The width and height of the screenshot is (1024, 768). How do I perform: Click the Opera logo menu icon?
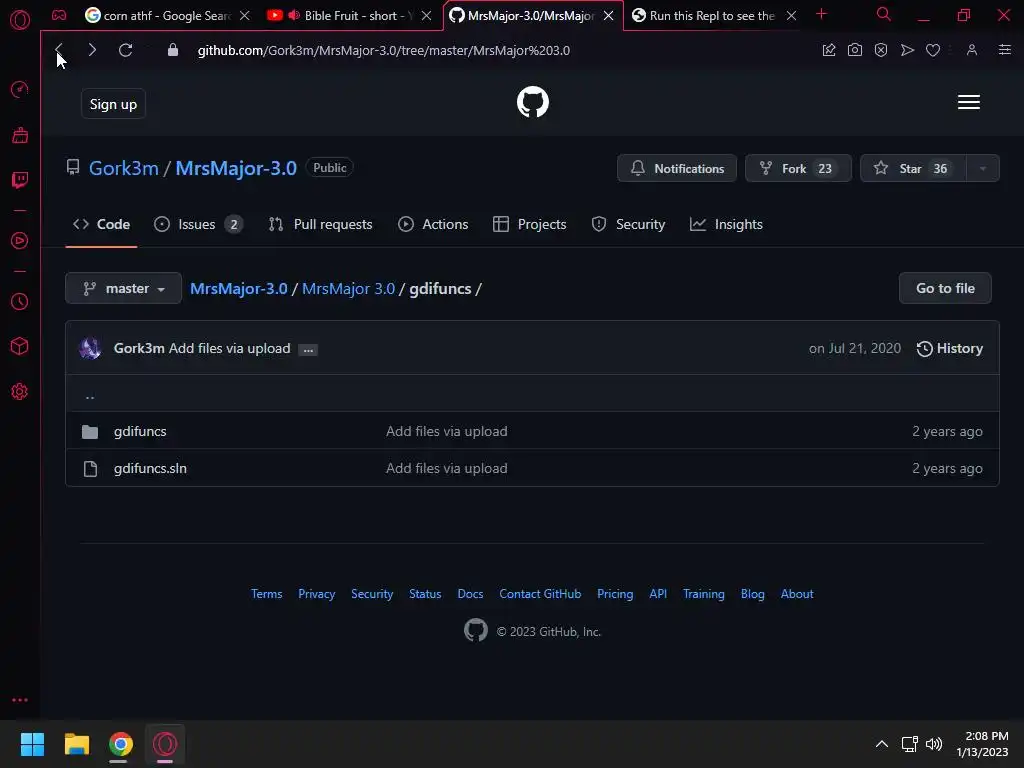pyautogui.click(x=20, y=20)
